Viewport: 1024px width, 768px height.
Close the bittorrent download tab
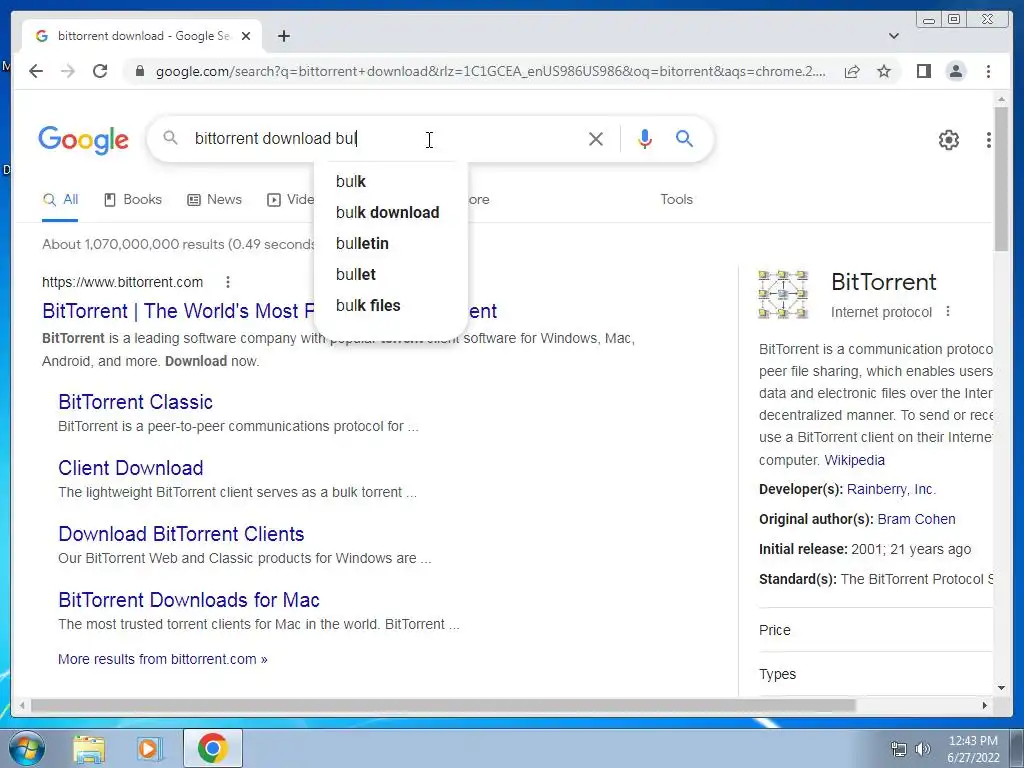click(x=246, y=36)
